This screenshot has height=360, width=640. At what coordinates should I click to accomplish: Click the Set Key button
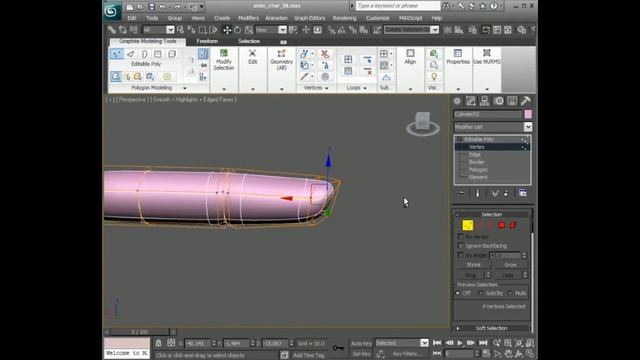[x=361, y=354]
